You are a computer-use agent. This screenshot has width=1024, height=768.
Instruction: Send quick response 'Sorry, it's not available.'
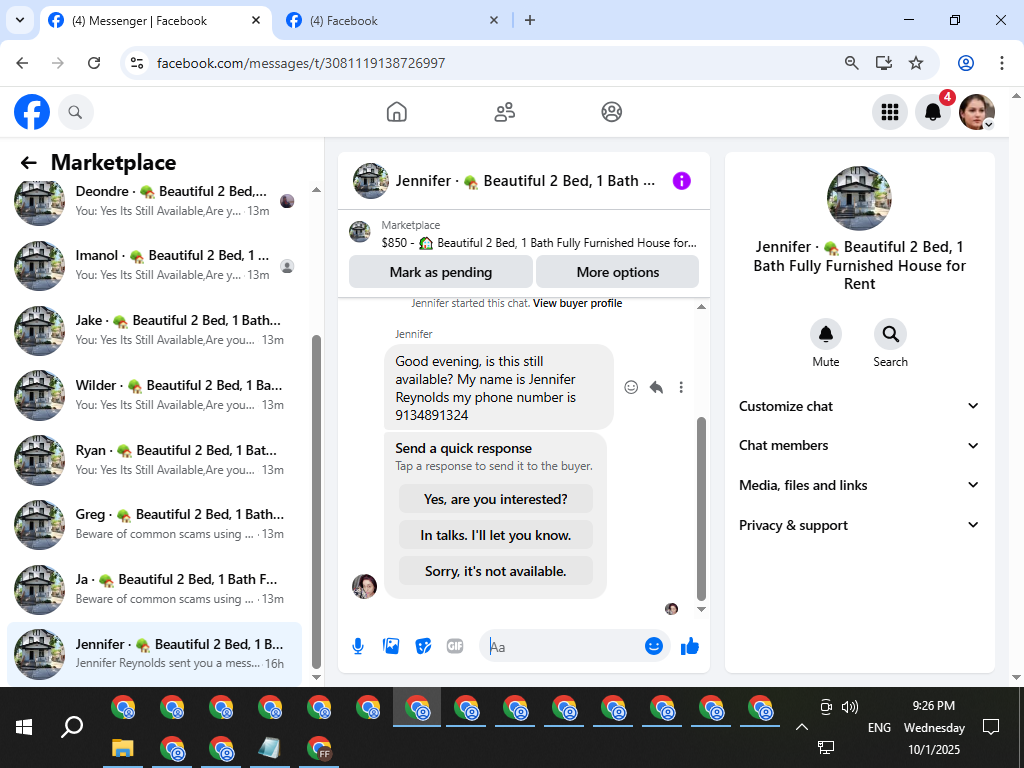496,571
